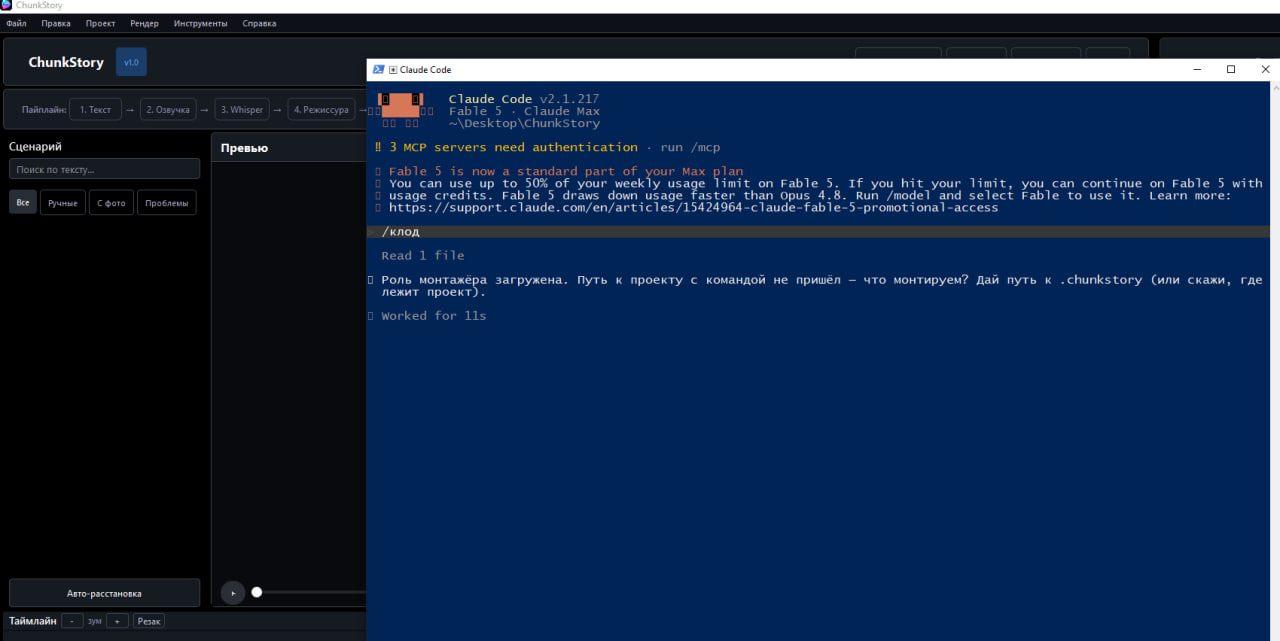The image size is (1280, 641).
Task: Click the PowerShell icon in Claude Code title bar
Action: tap(379, 69)
